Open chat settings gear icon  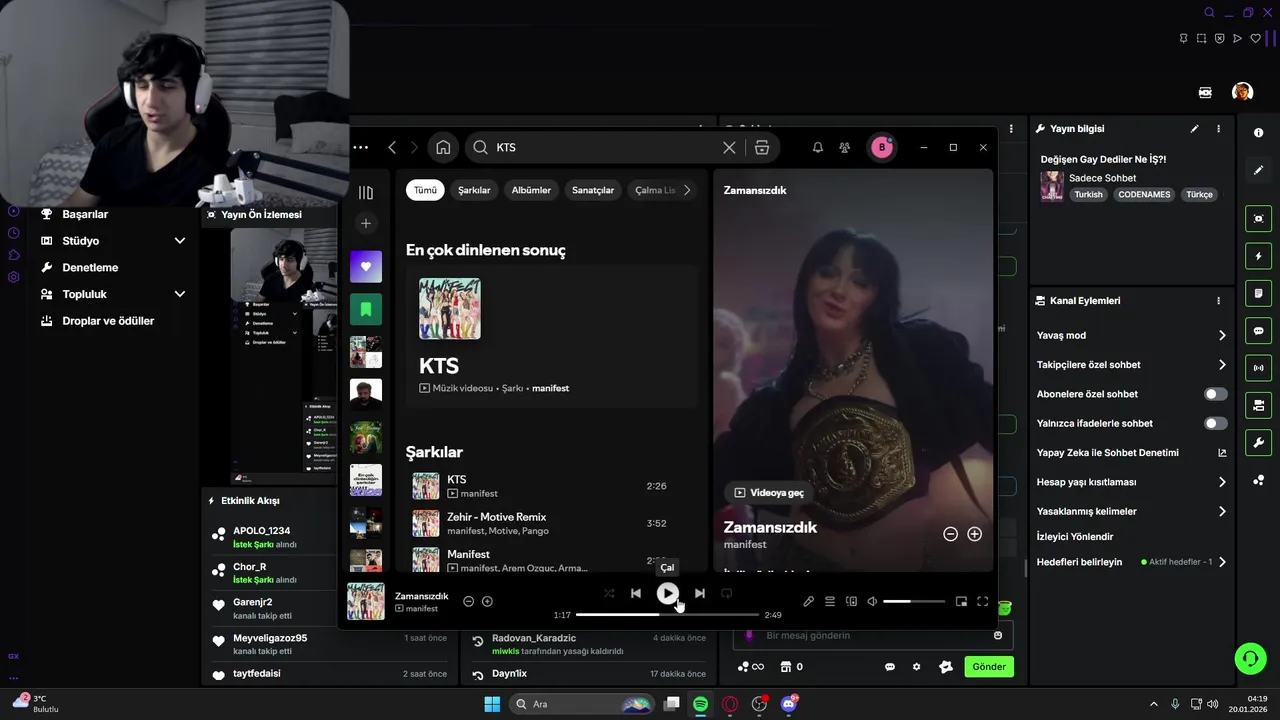click(x=916, y=667)
